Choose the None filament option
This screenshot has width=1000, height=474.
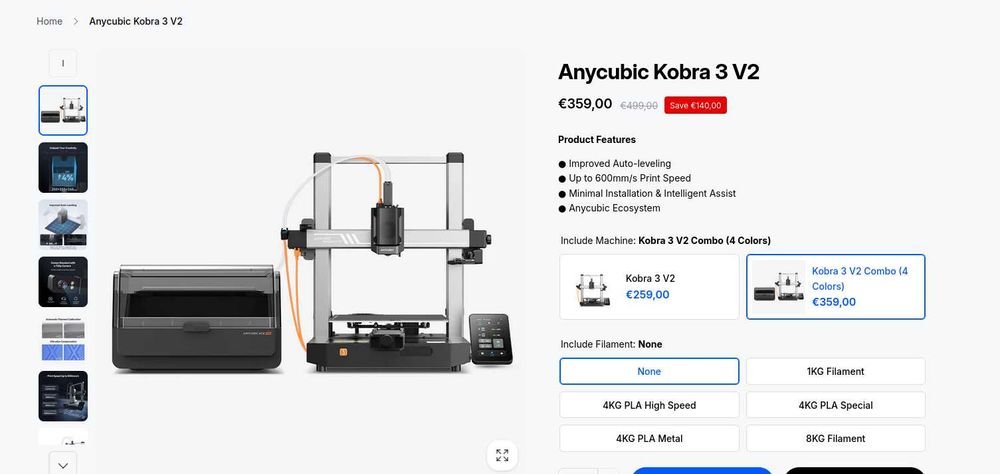pos(649,371)
